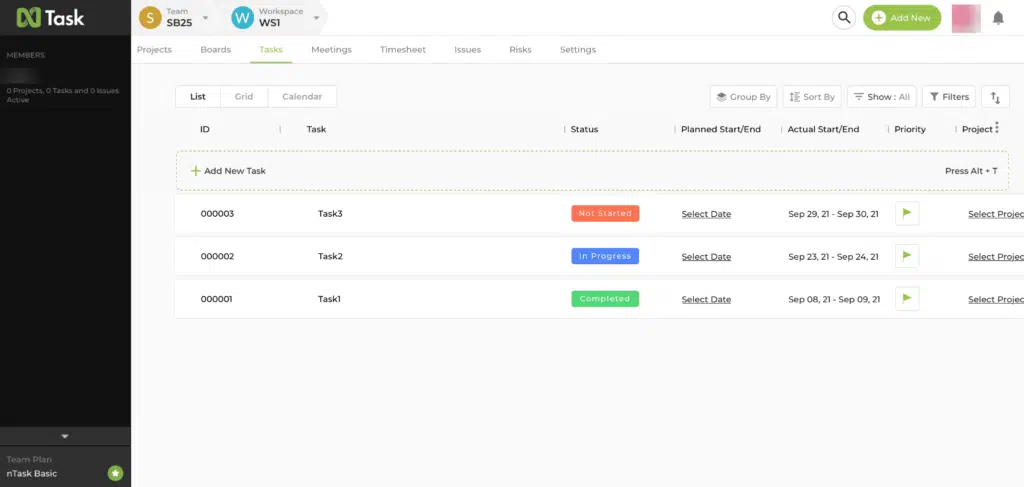
Task: Click the Priority column header
Action: click(910, 129)
